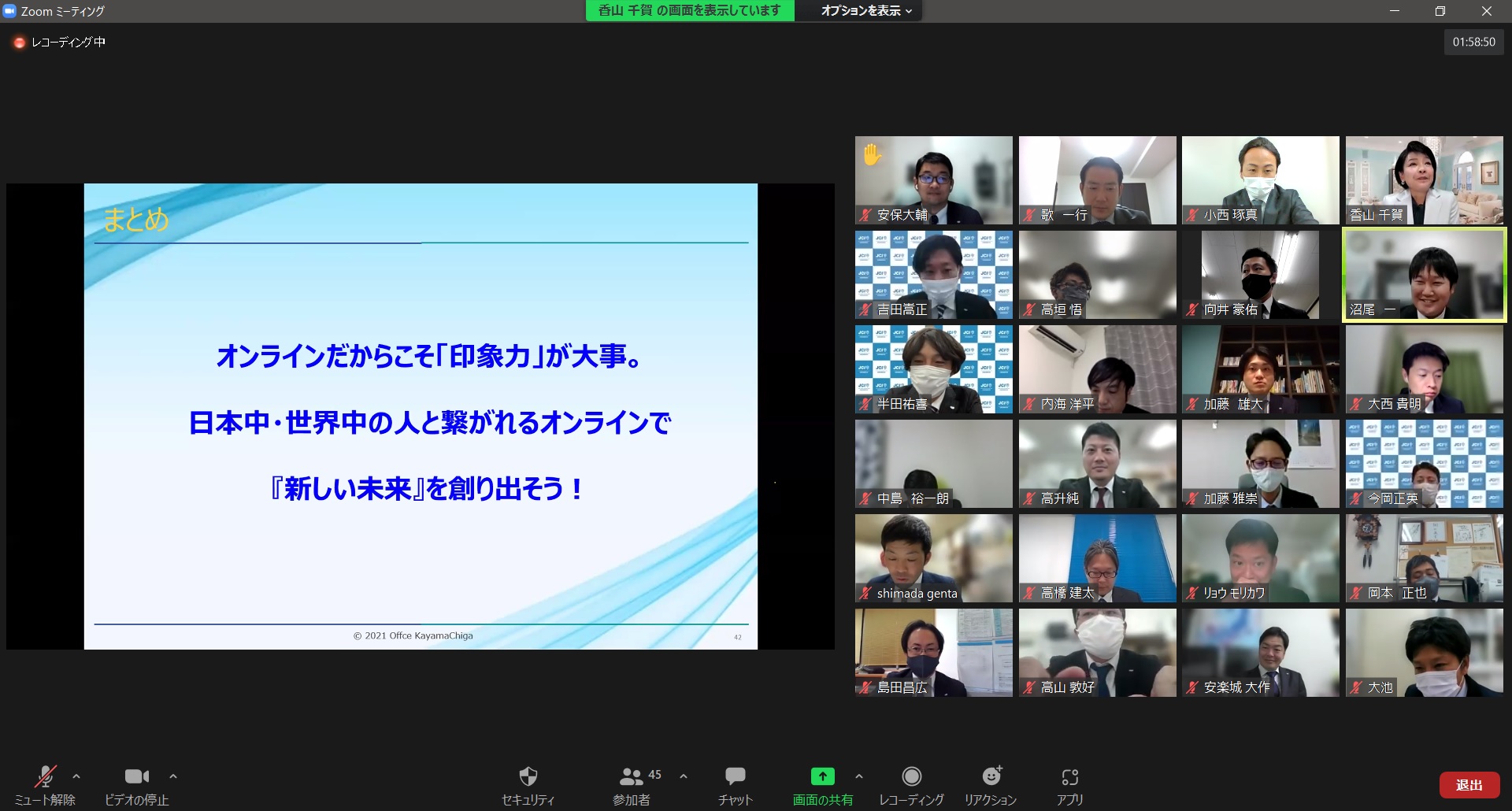Select 高山 敦好 video tile

[1098, 653]
